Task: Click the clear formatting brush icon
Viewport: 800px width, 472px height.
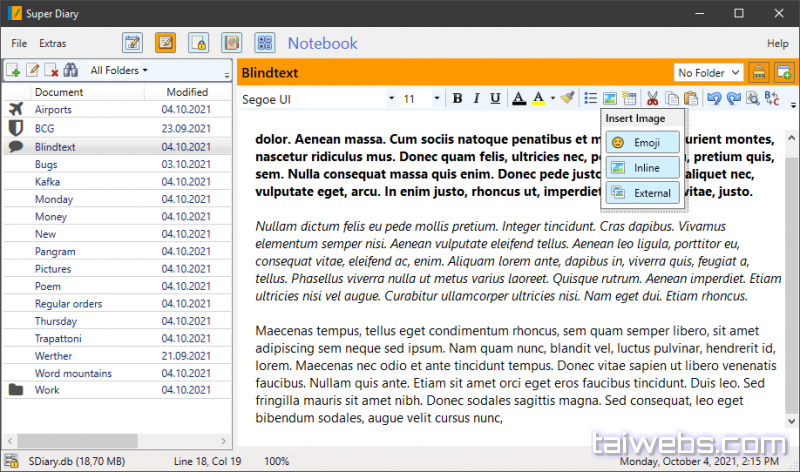Action: click(x=567, y=98)
